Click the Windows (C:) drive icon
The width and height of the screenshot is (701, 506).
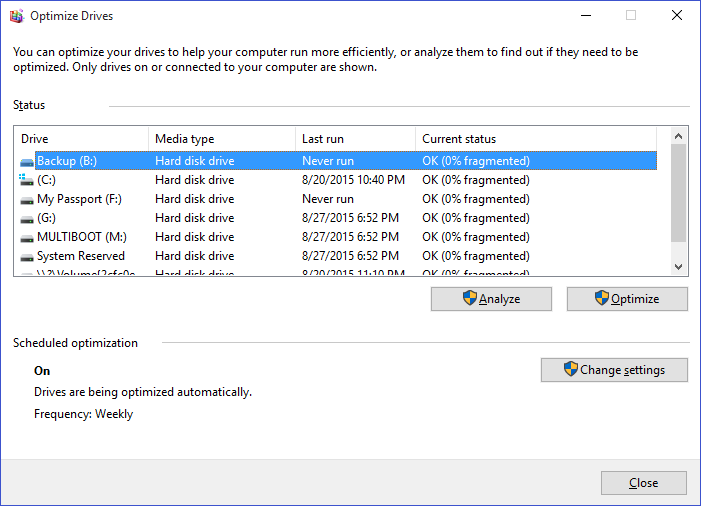coord(27,180)
